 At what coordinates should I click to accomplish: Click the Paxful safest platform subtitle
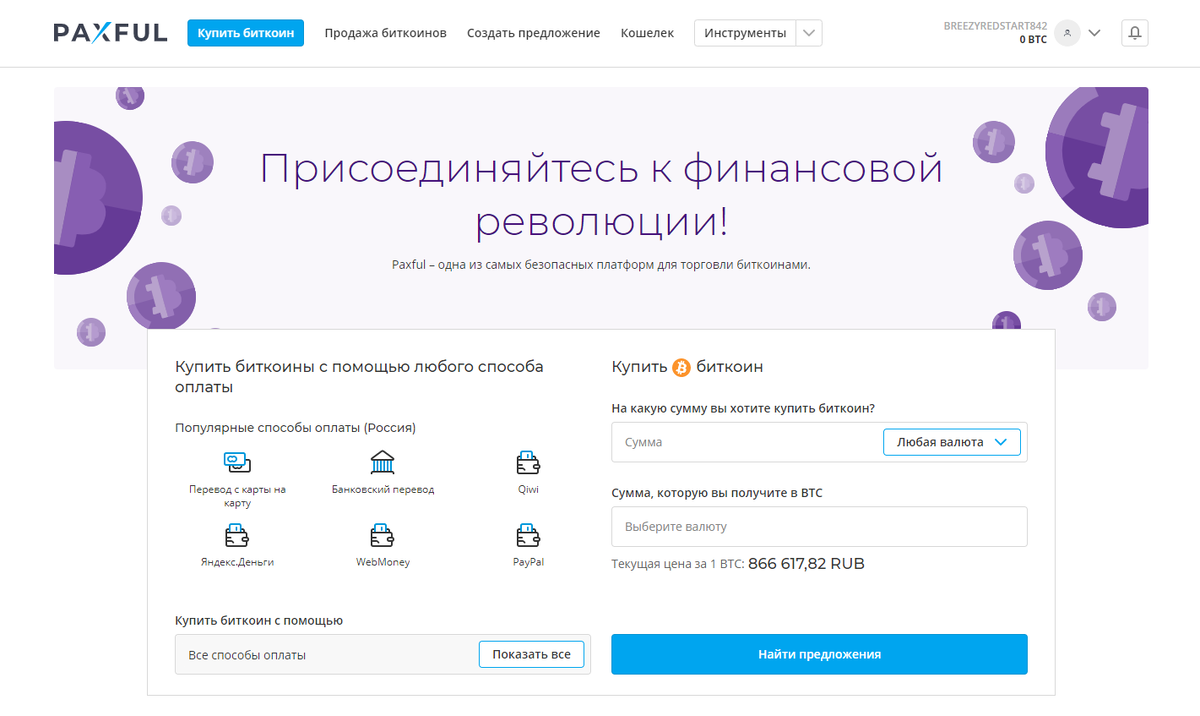click(601, 265)
